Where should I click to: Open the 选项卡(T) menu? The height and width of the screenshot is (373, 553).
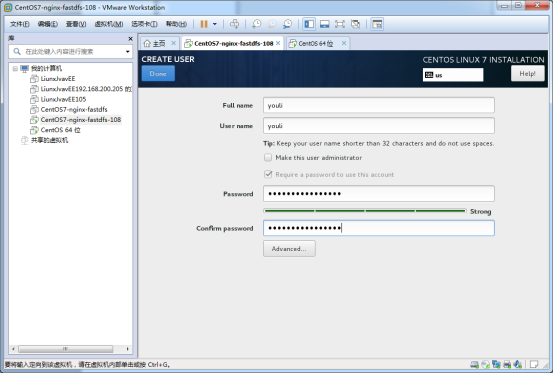[x=144, y=24]
